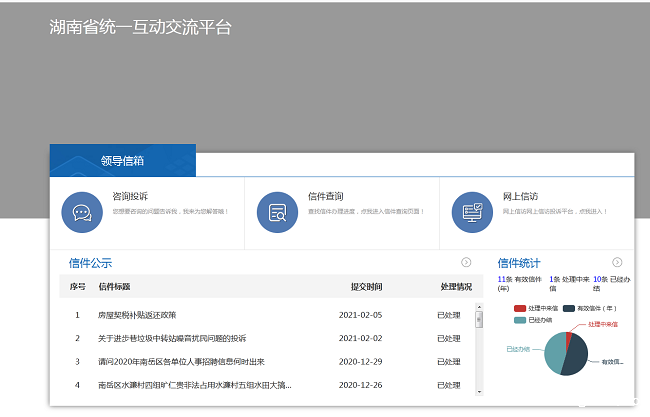Viewport: 650px width, 417px height.
Task: Click the 信件查询 document search icon
Action: pyautogui.click(x=277, y=211)
